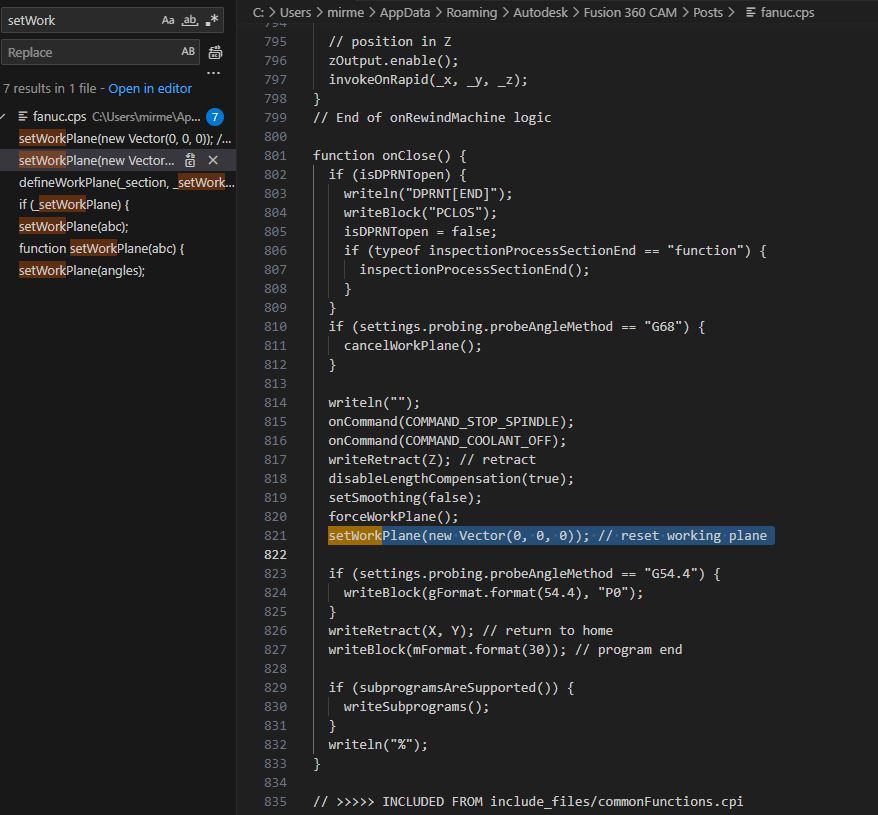Click the fanuc.cps file icon in results

23,117
